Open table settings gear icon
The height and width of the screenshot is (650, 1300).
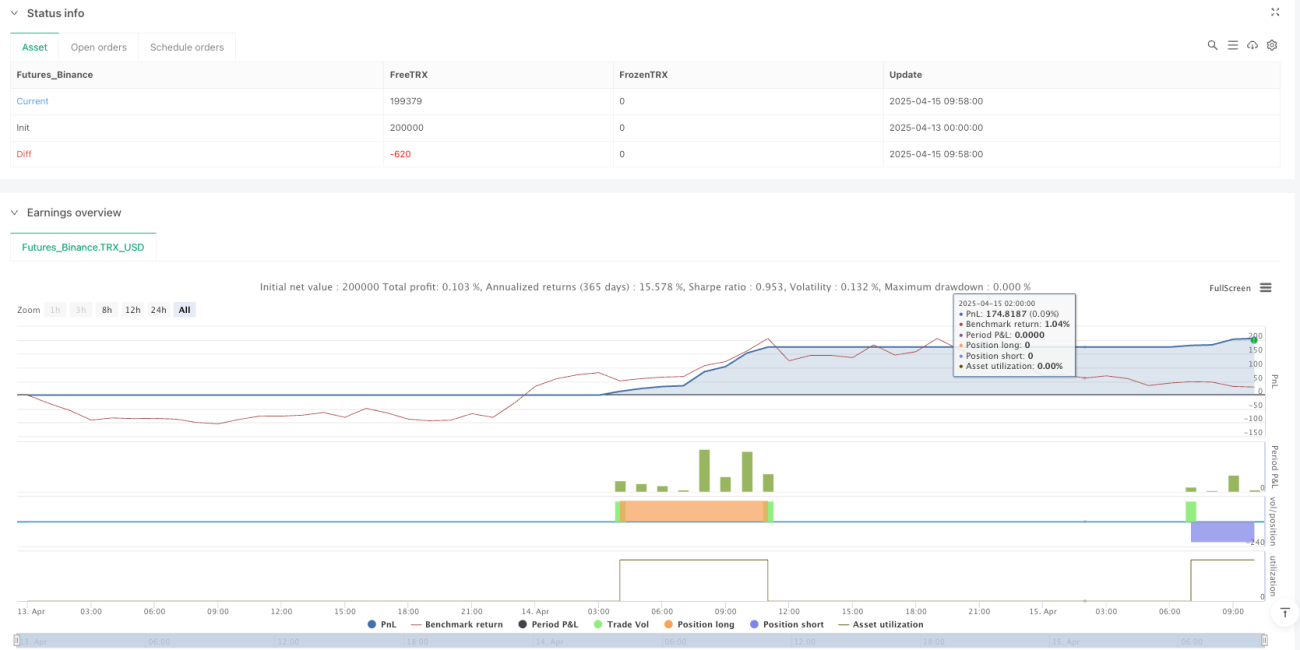[1272, 46]
